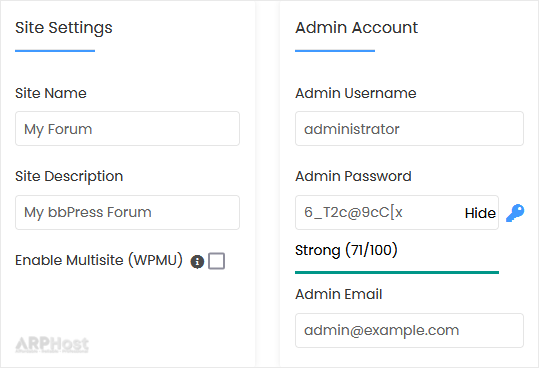Click the Admin Password label
The width and height of the screenshot is (539, 368).
(x=353, y=176)
